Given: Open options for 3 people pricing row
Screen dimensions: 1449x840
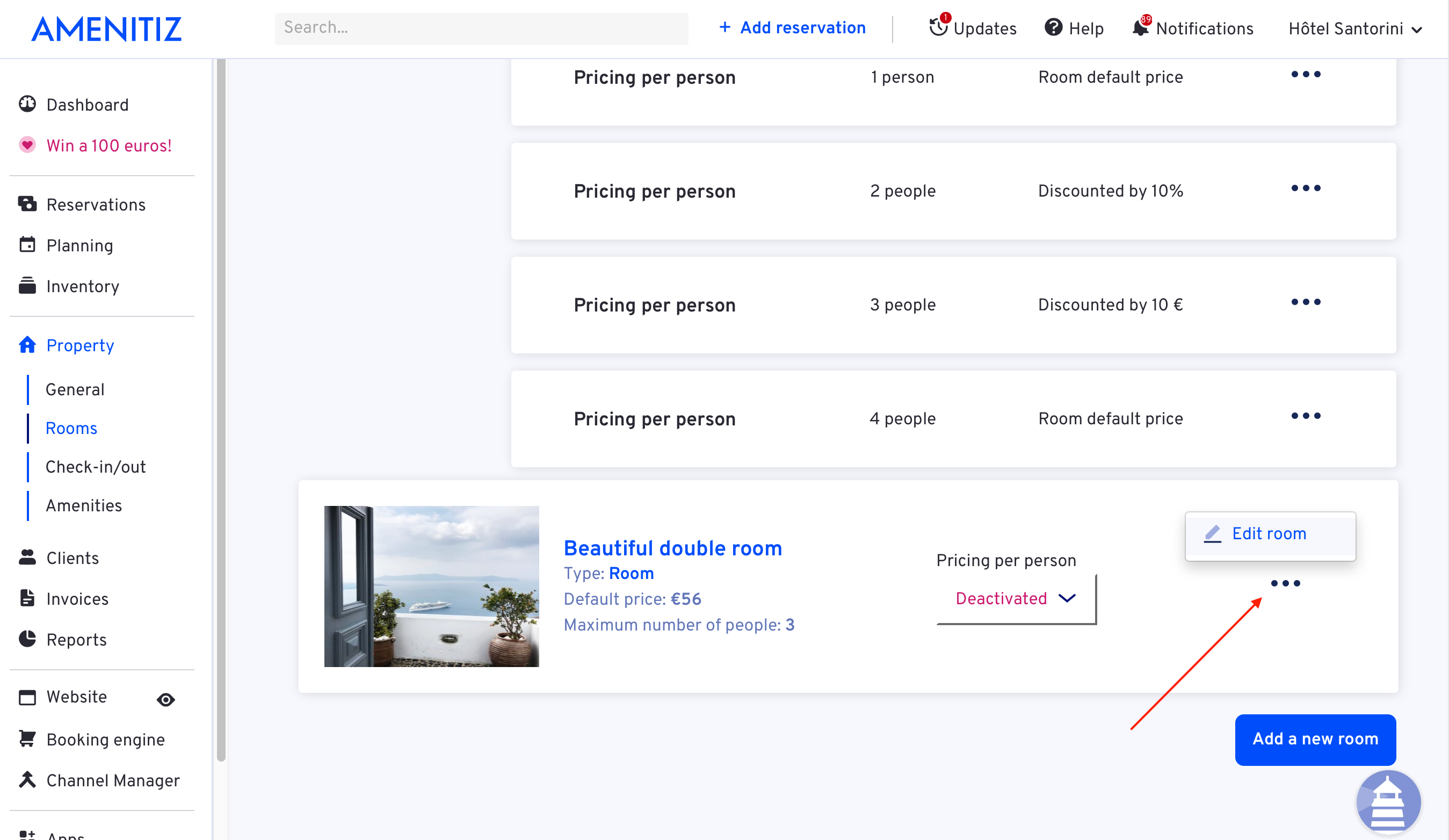Looking at the screenshot, I should point(1306,302).
